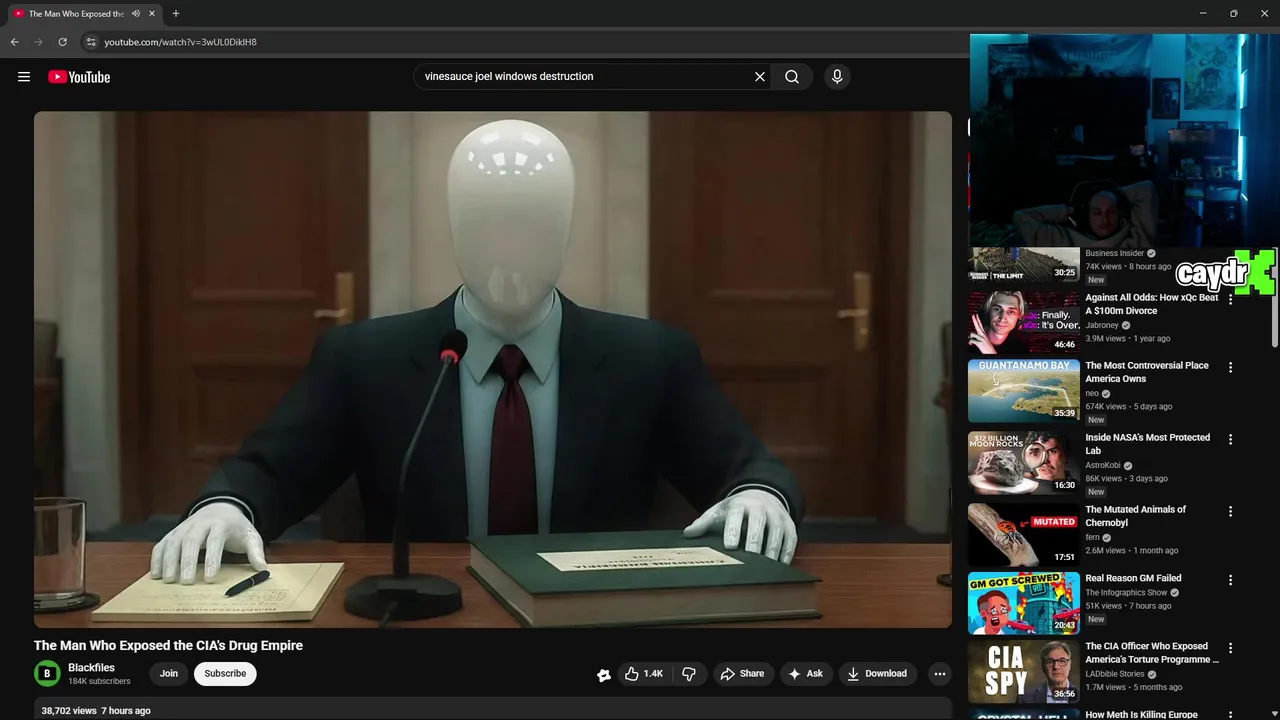
Task: Open the more actions three-dot menu below video
Action: pyautogui.click(x=940, y=674)
